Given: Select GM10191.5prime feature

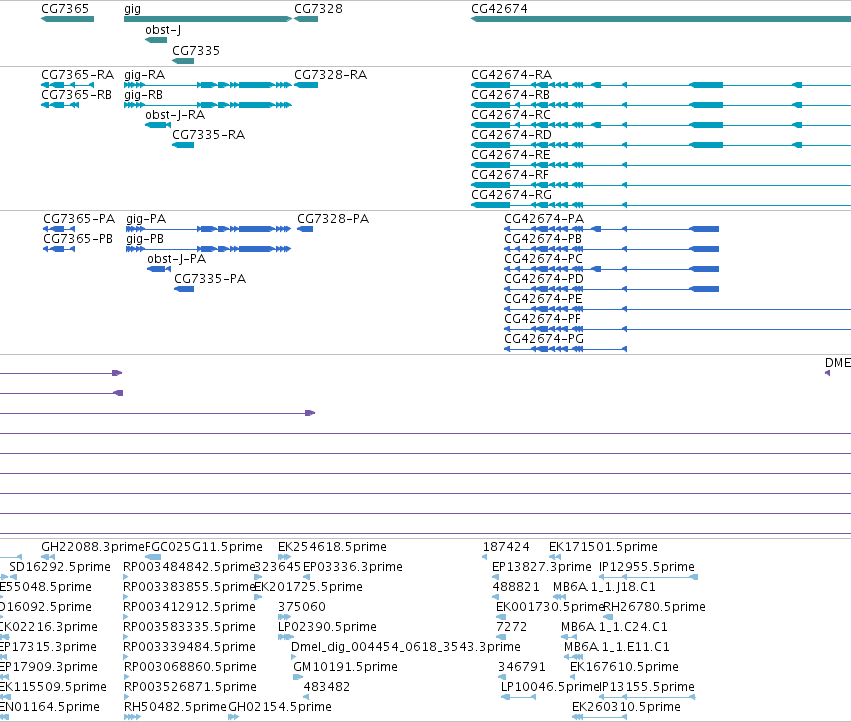Looking at the screenshot, I should click(x=298, y=677).
